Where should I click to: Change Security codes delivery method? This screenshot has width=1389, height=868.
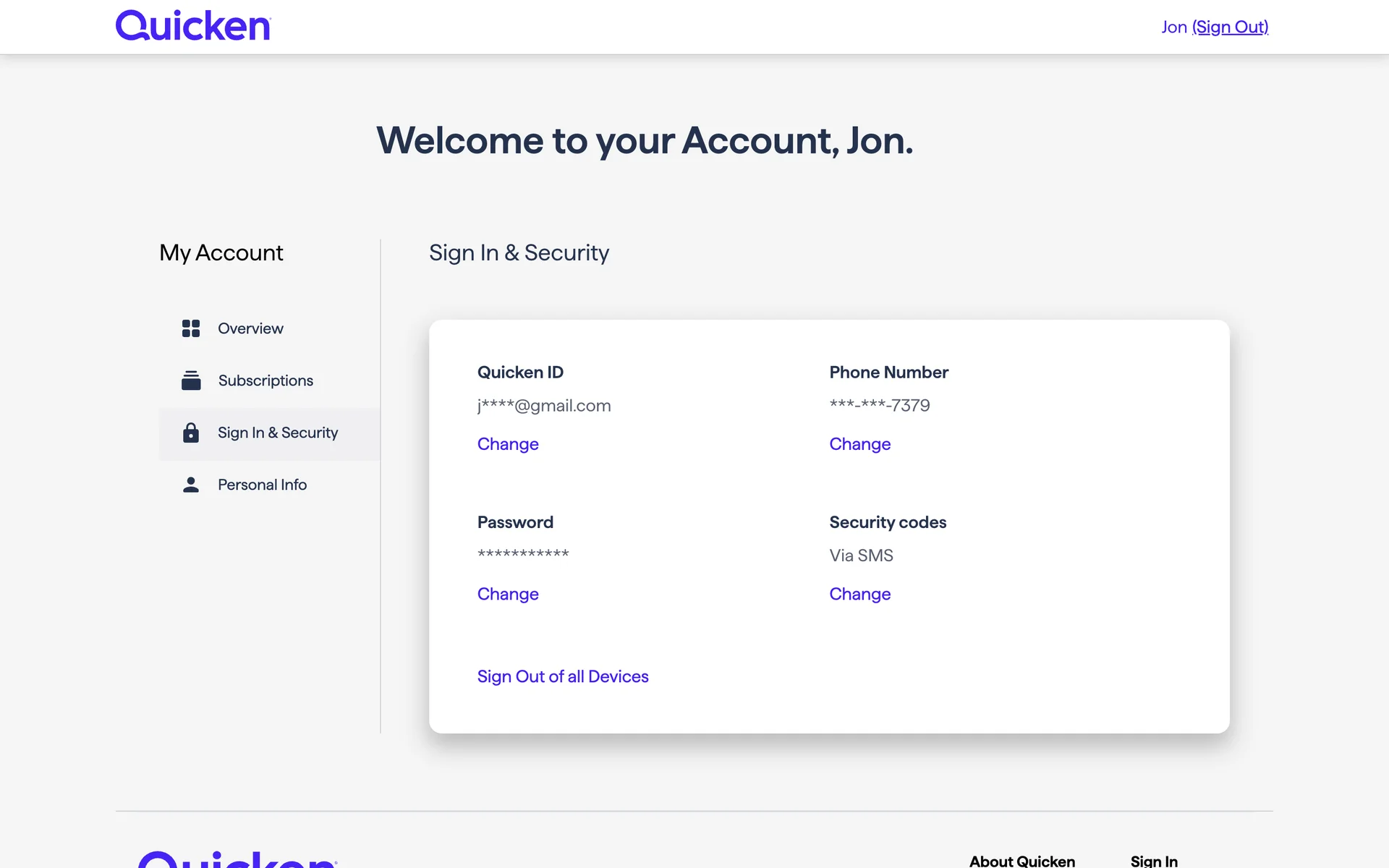tap(859, 594)
